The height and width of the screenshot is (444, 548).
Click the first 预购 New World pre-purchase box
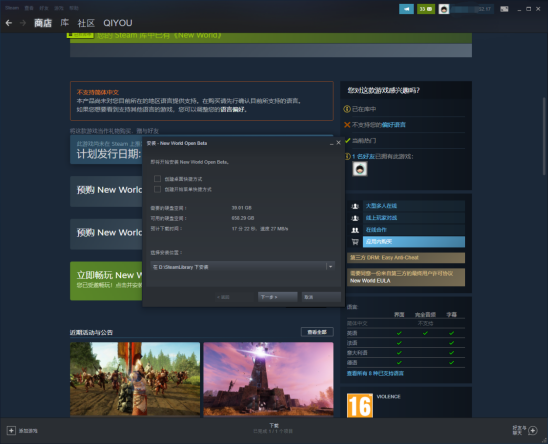(106, 191)
